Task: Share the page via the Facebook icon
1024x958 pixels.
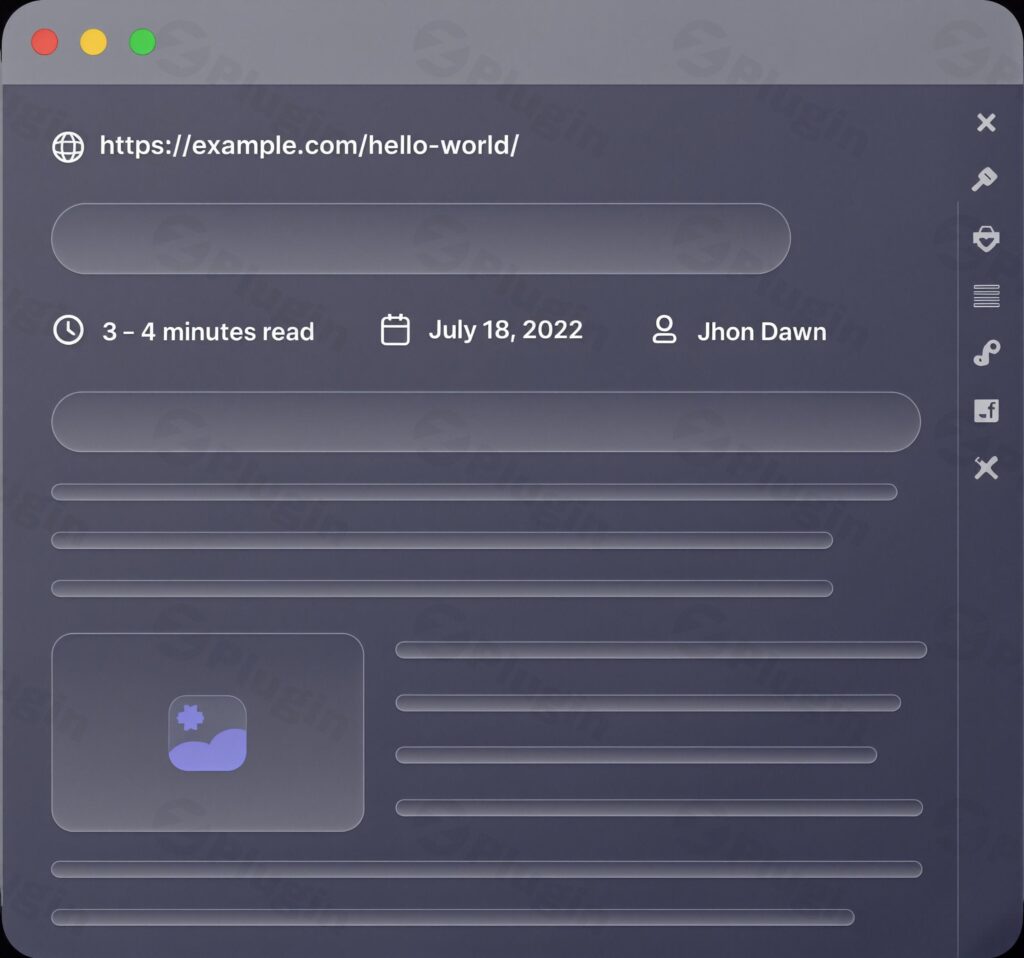Action: [x=986, y=410]
